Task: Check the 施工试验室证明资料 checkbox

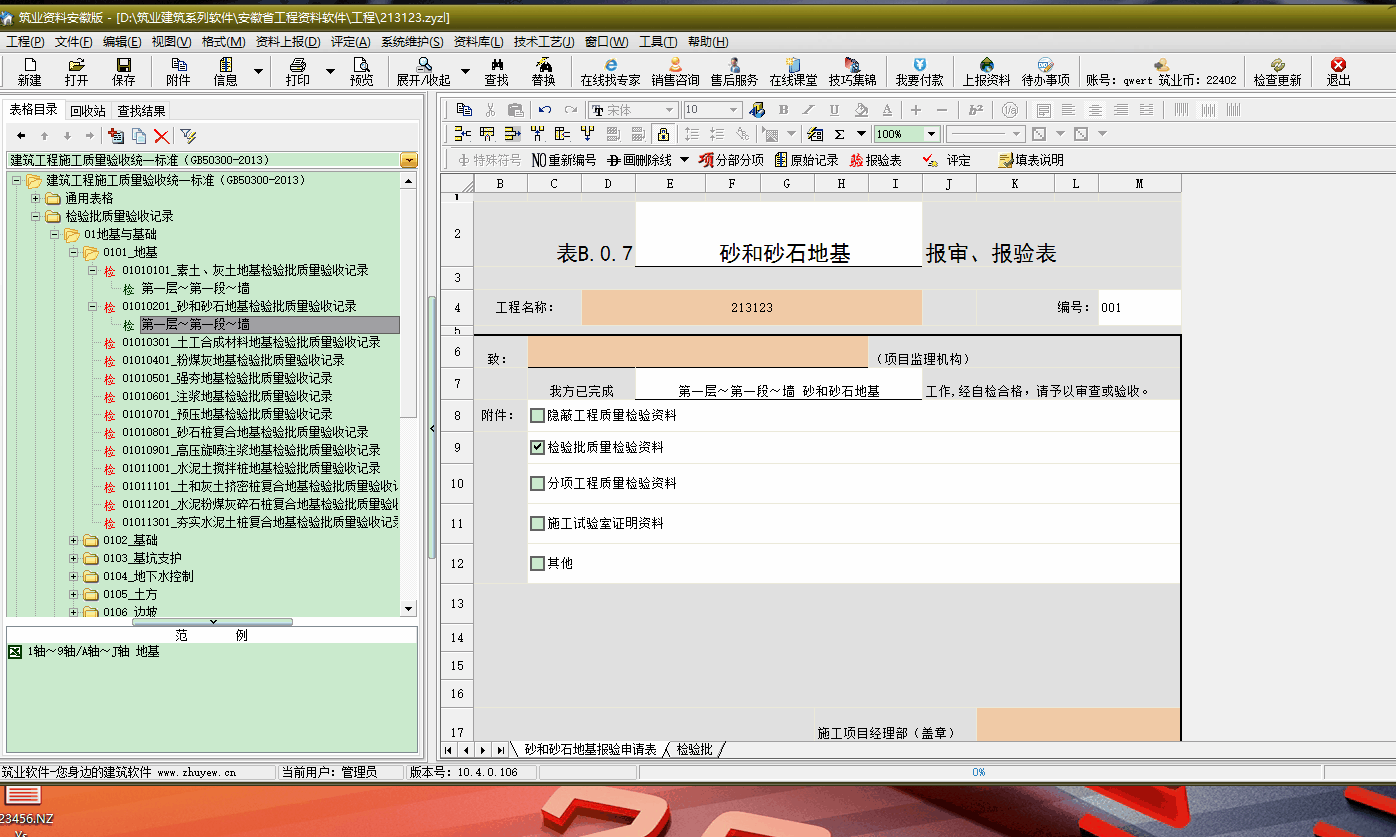Action: 538,523
